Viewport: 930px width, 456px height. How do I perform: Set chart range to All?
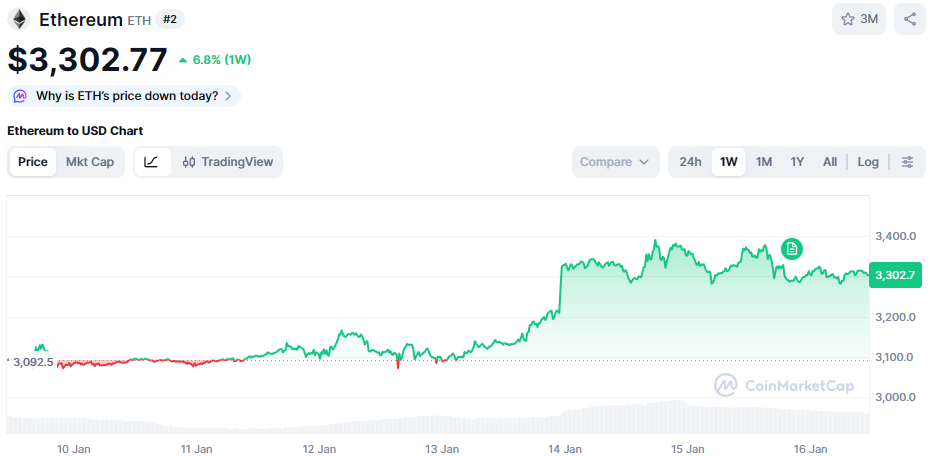(830, 162)
